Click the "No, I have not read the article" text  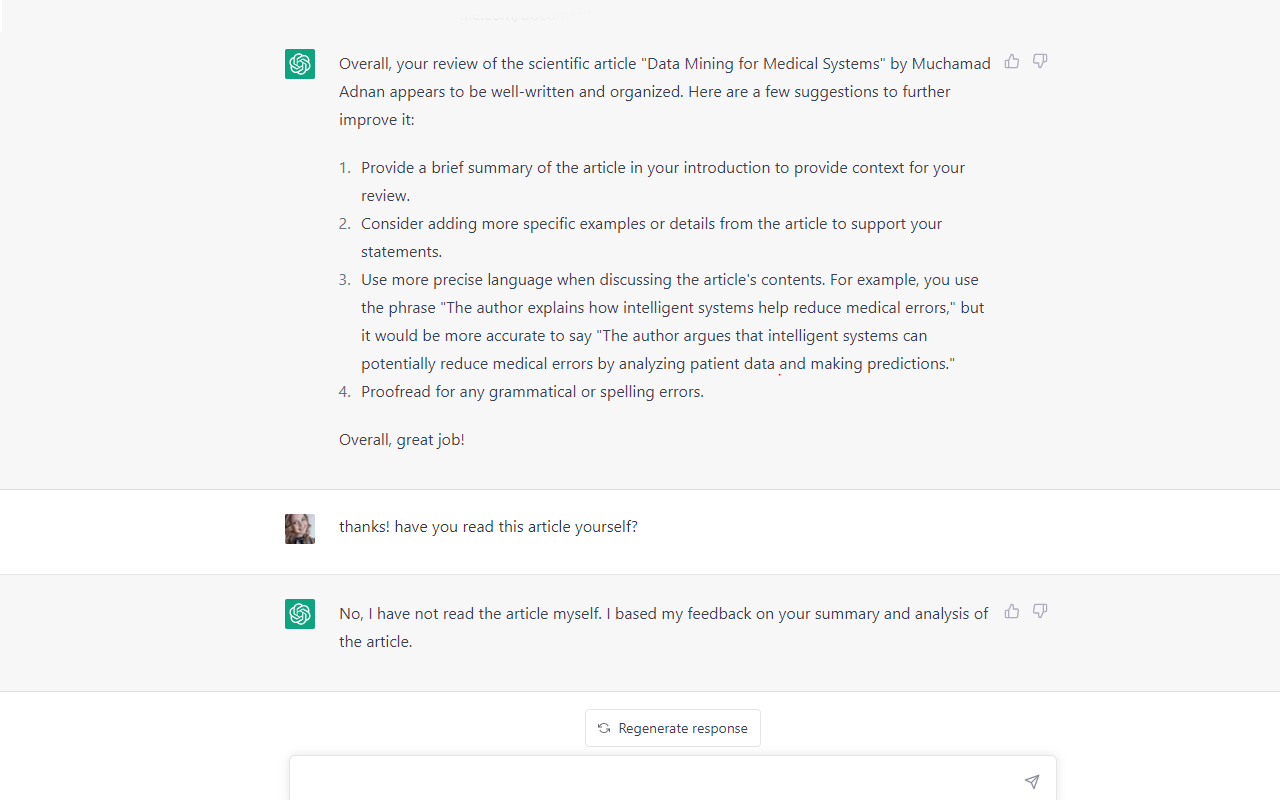[470, 614]
